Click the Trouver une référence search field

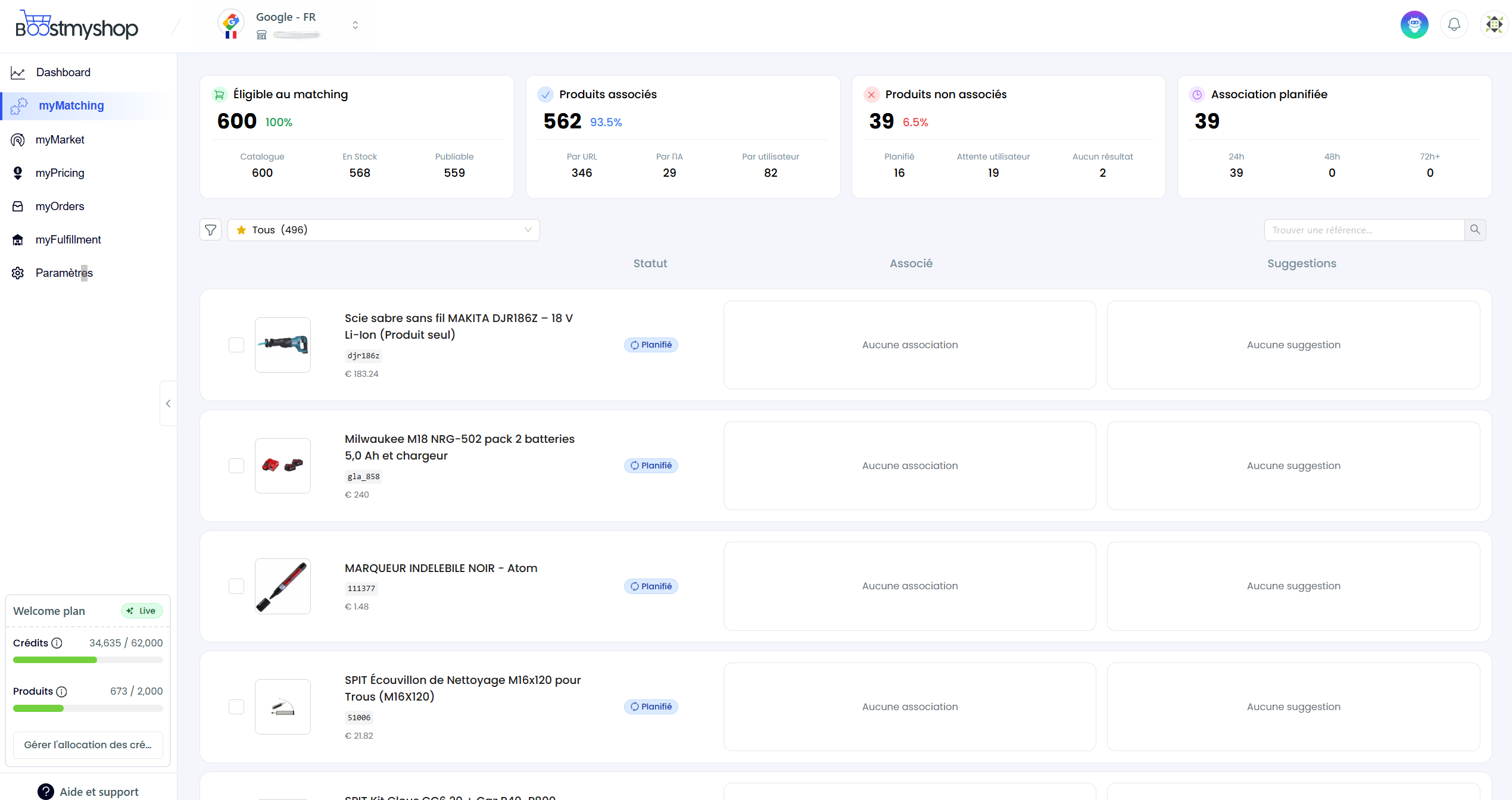coord(1364,230)
